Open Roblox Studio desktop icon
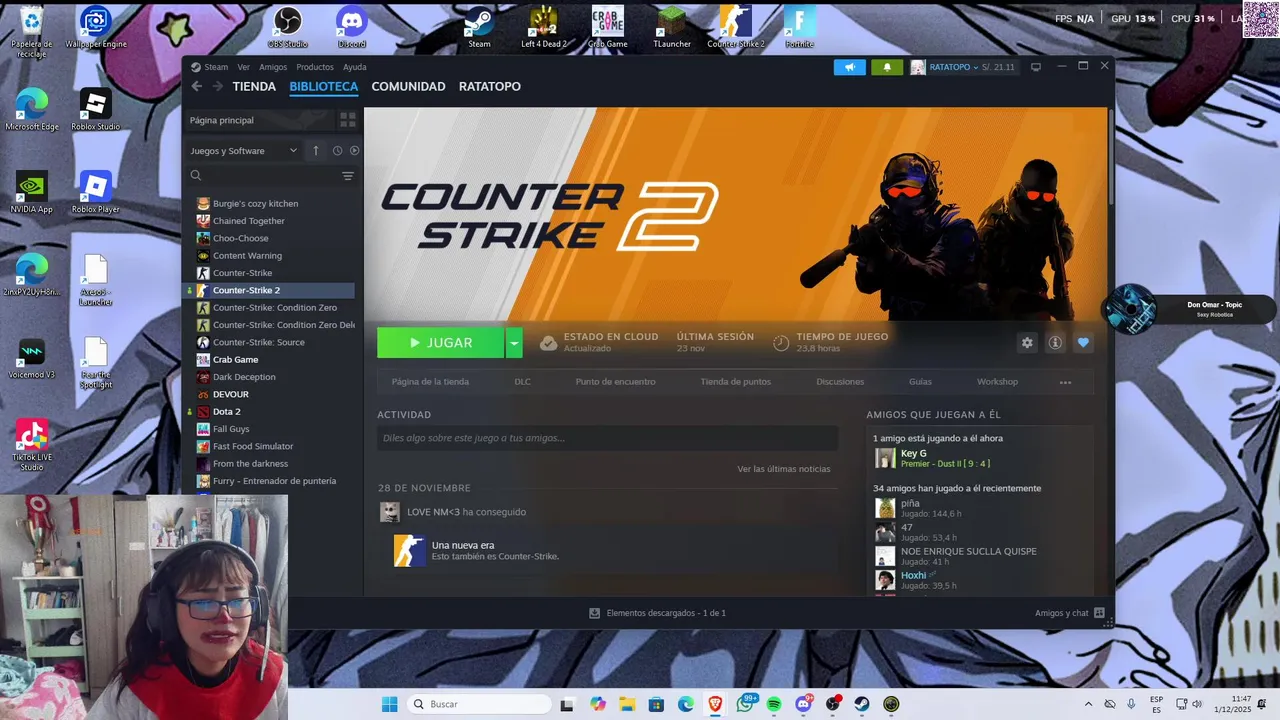Screen dimensions: 1280x720 (x=96, y=110)
